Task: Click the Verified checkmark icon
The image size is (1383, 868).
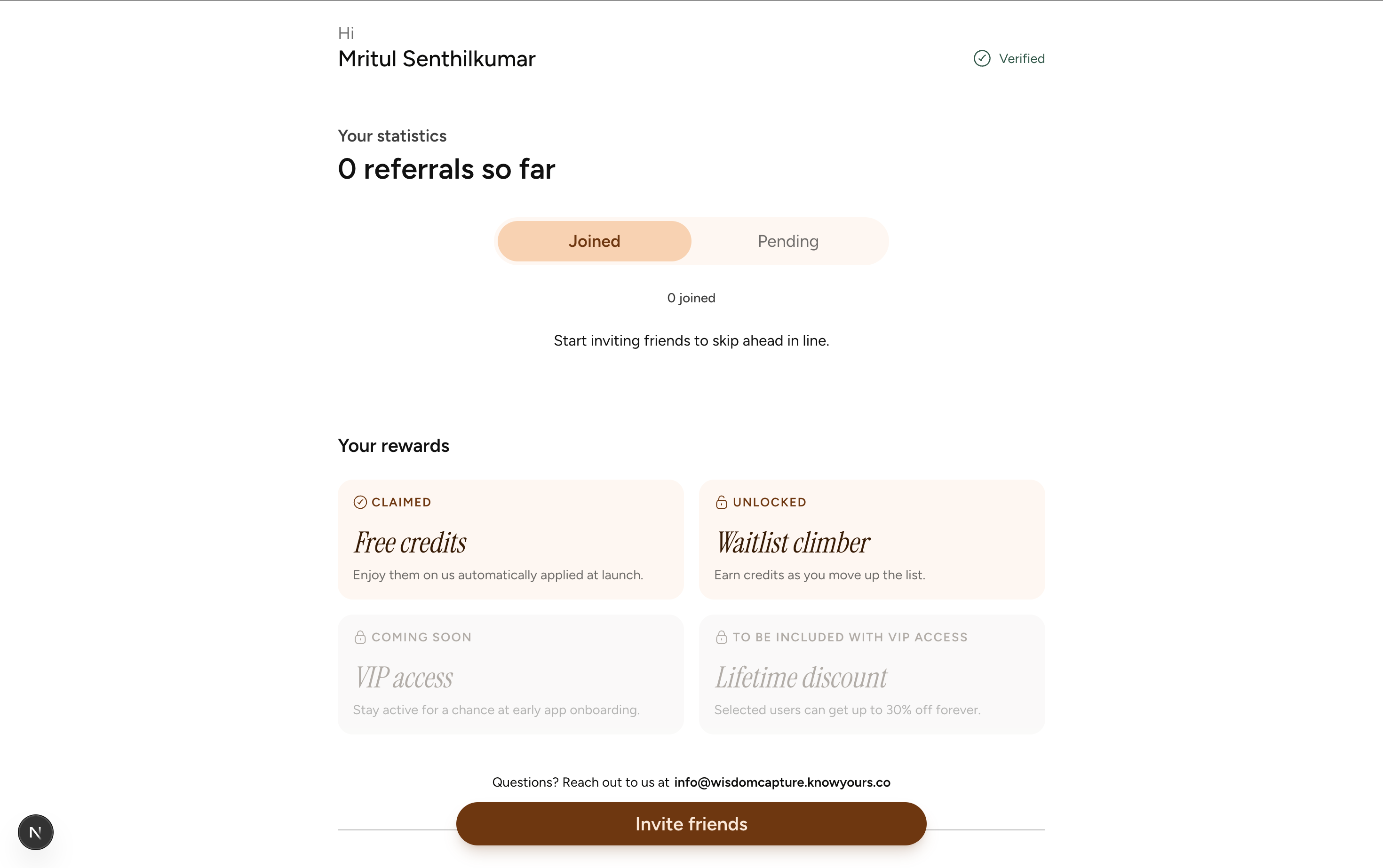Action: point(982,59)
